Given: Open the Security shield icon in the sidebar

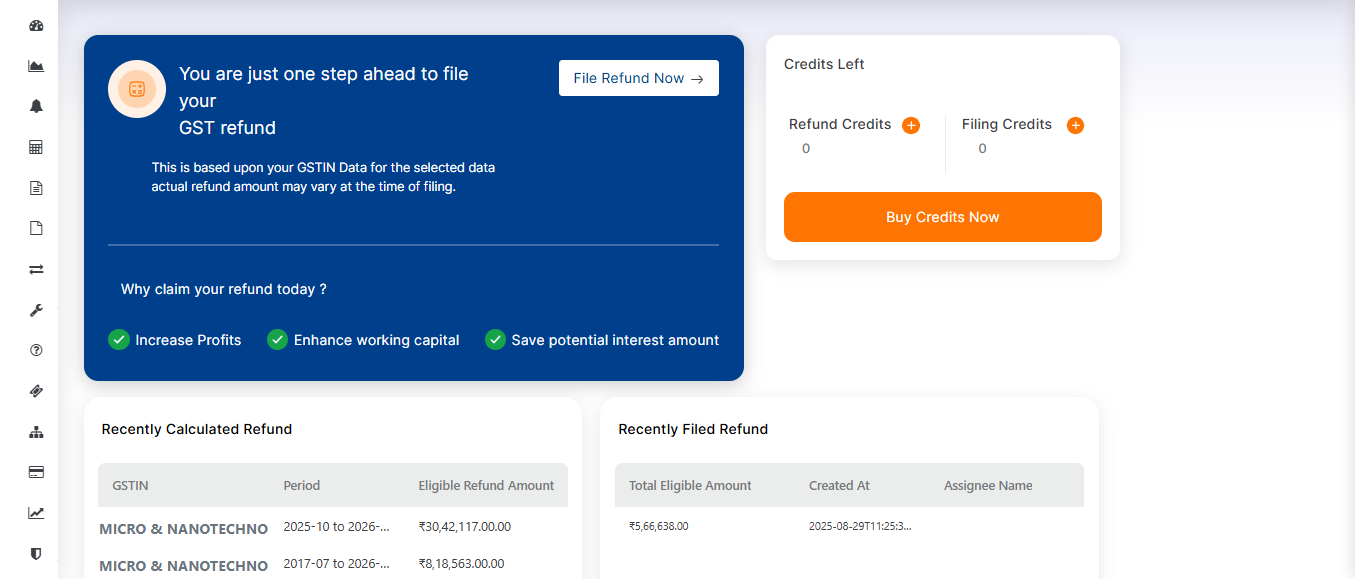Looking at the screenshot, I should pos(36,553).
